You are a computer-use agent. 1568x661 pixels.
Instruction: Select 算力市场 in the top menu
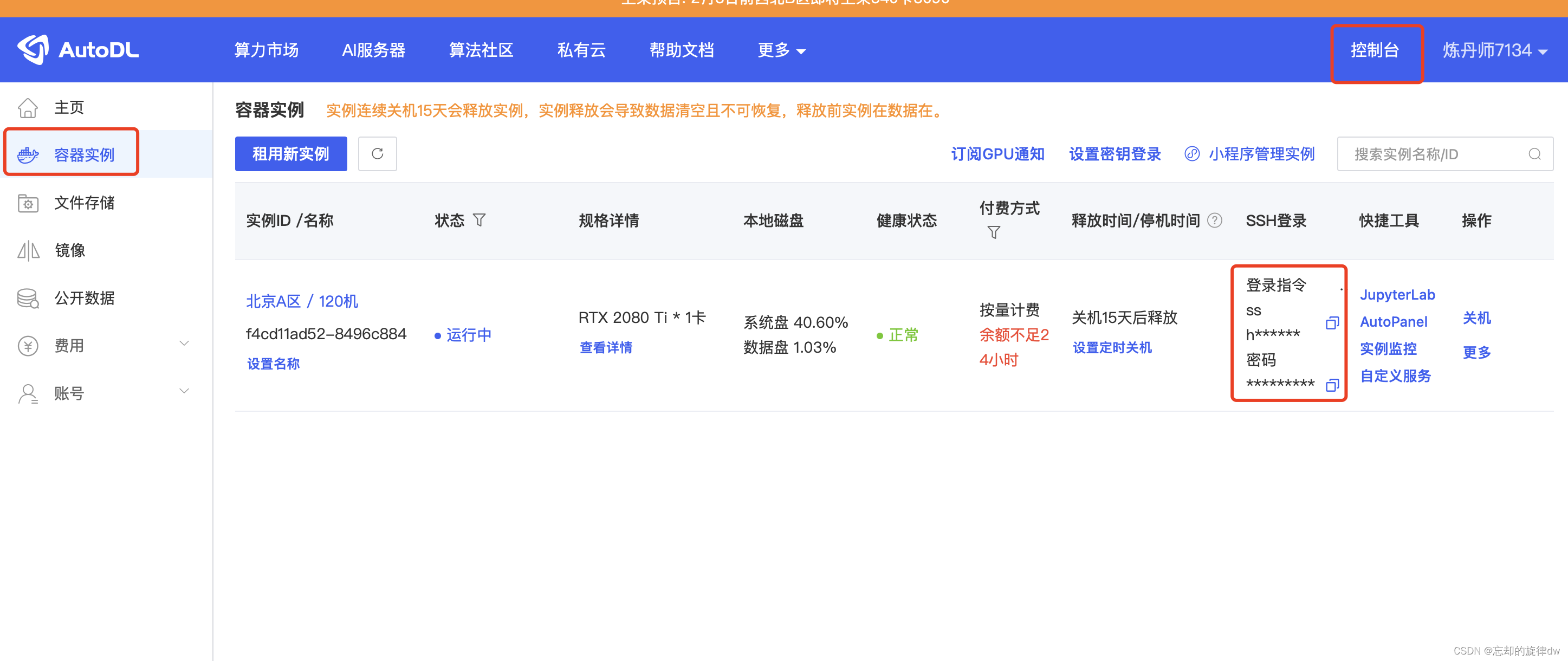(265, 50)
